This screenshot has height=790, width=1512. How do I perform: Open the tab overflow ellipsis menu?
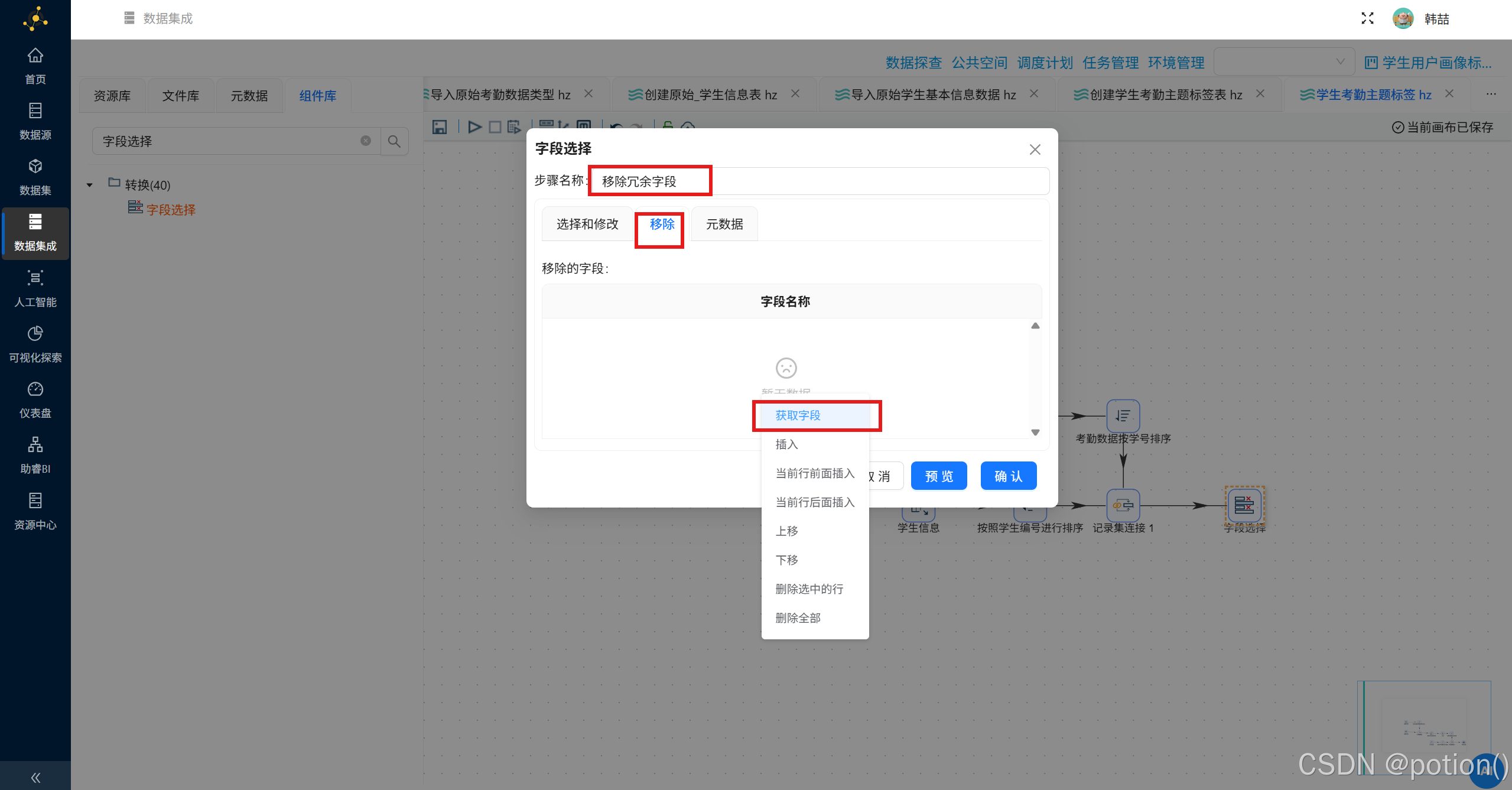[1491, 94]
